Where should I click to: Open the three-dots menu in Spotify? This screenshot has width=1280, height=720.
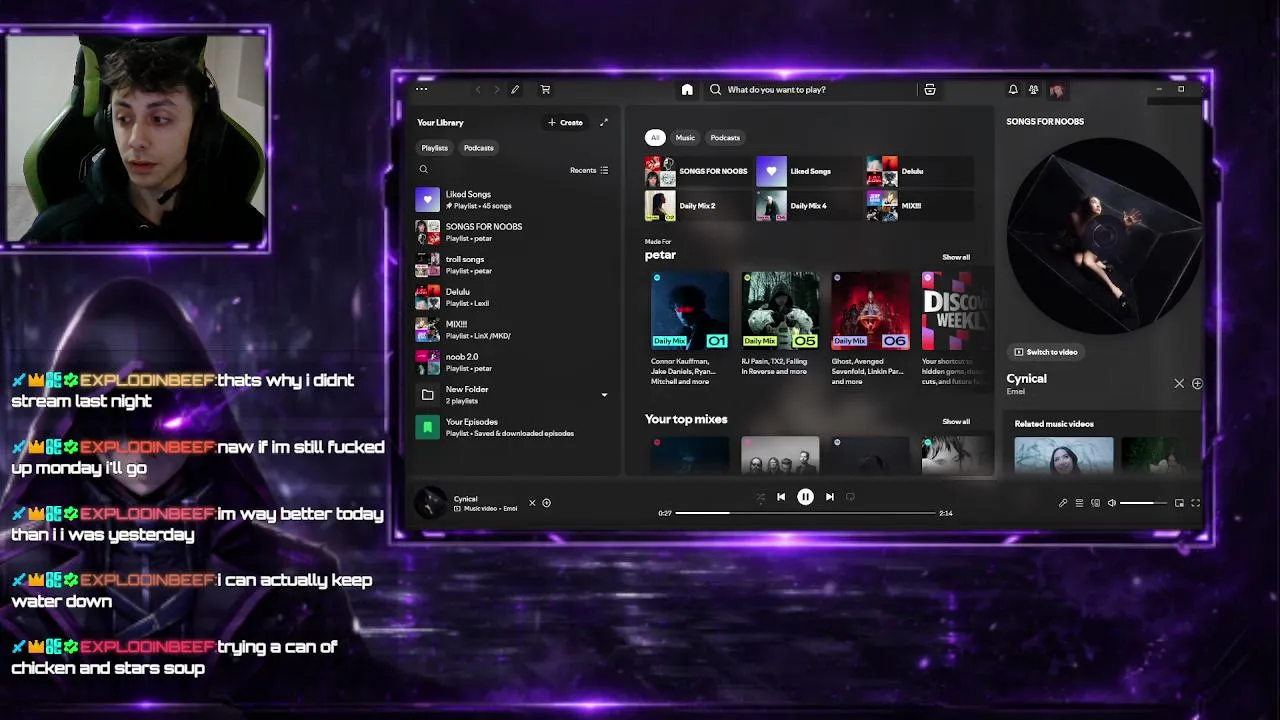(x=422, y=89)
